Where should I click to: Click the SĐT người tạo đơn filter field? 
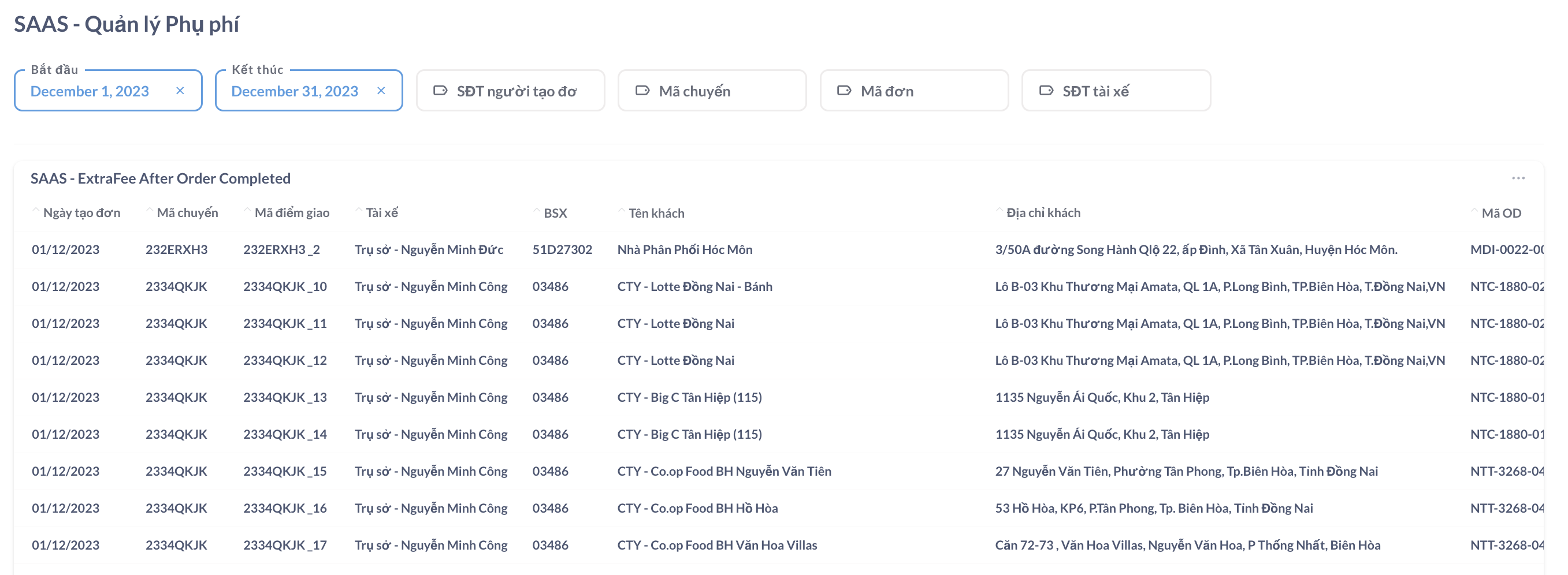[x=510, y=91]
